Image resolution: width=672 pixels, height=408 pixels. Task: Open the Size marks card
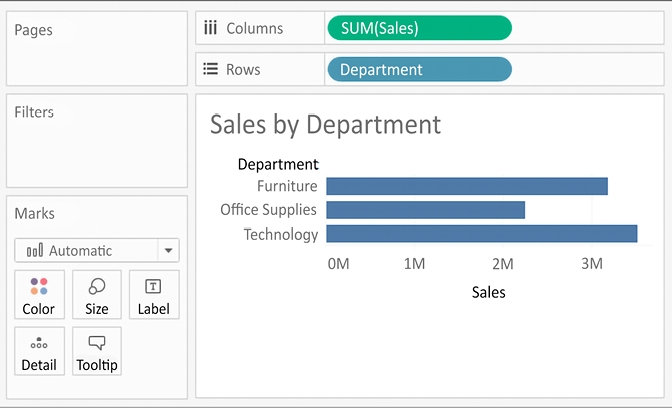97,295
